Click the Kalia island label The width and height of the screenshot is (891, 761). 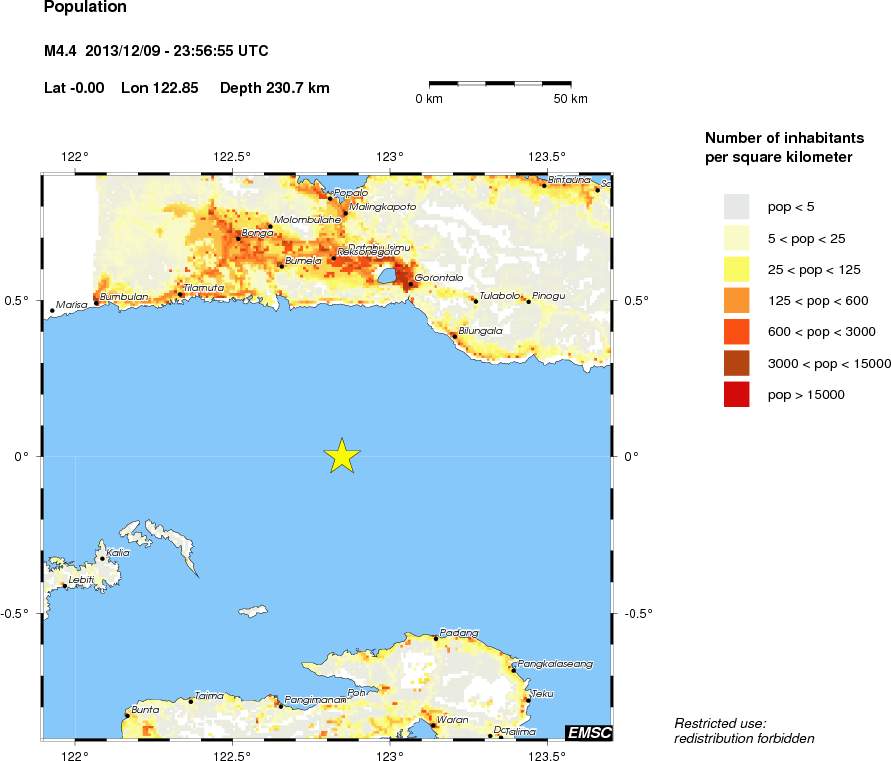click(118, 552)
